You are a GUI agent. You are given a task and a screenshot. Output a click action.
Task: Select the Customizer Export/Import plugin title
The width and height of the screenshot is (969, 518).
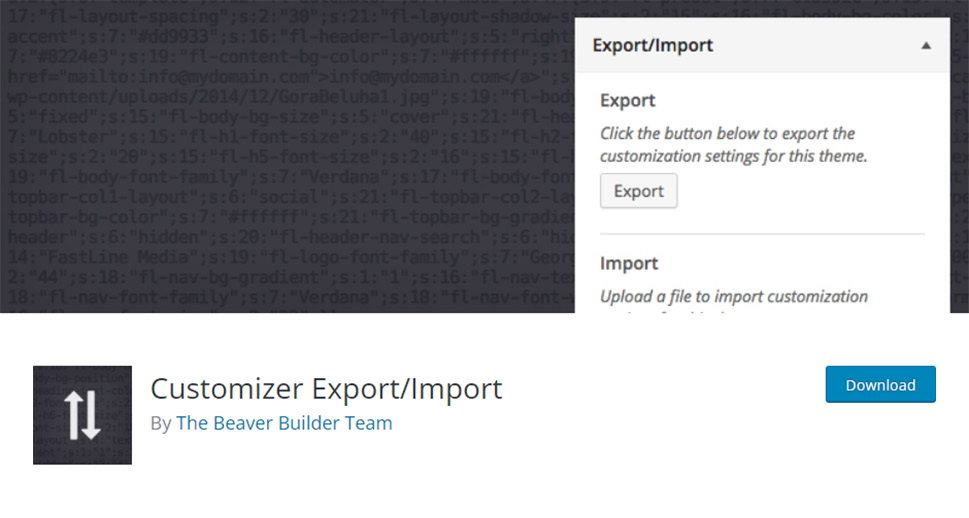point(326,389)
